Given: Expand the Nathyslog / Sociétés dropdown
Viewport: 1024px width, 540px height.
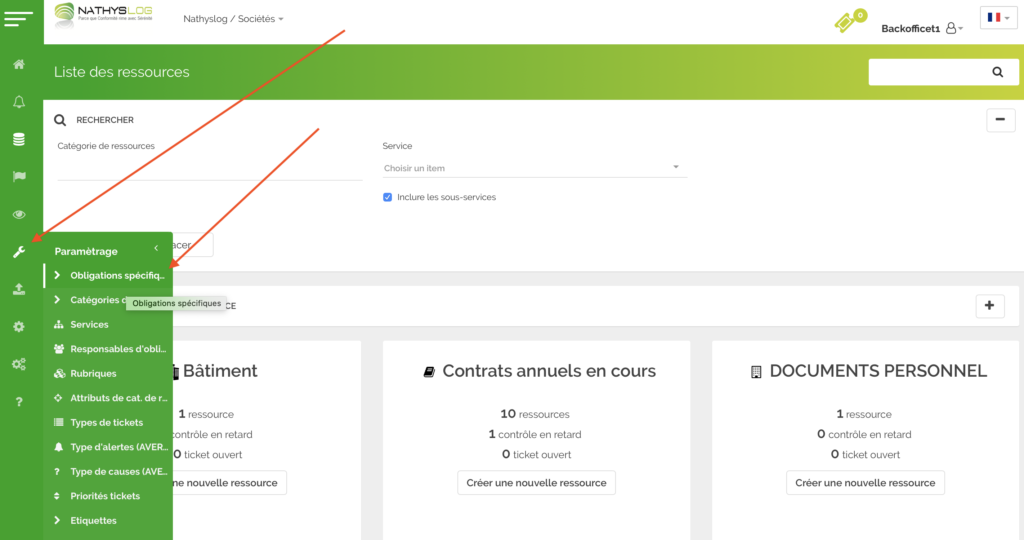Looking at the screenshot, I should pyautogui.click(x=234, y=19).
